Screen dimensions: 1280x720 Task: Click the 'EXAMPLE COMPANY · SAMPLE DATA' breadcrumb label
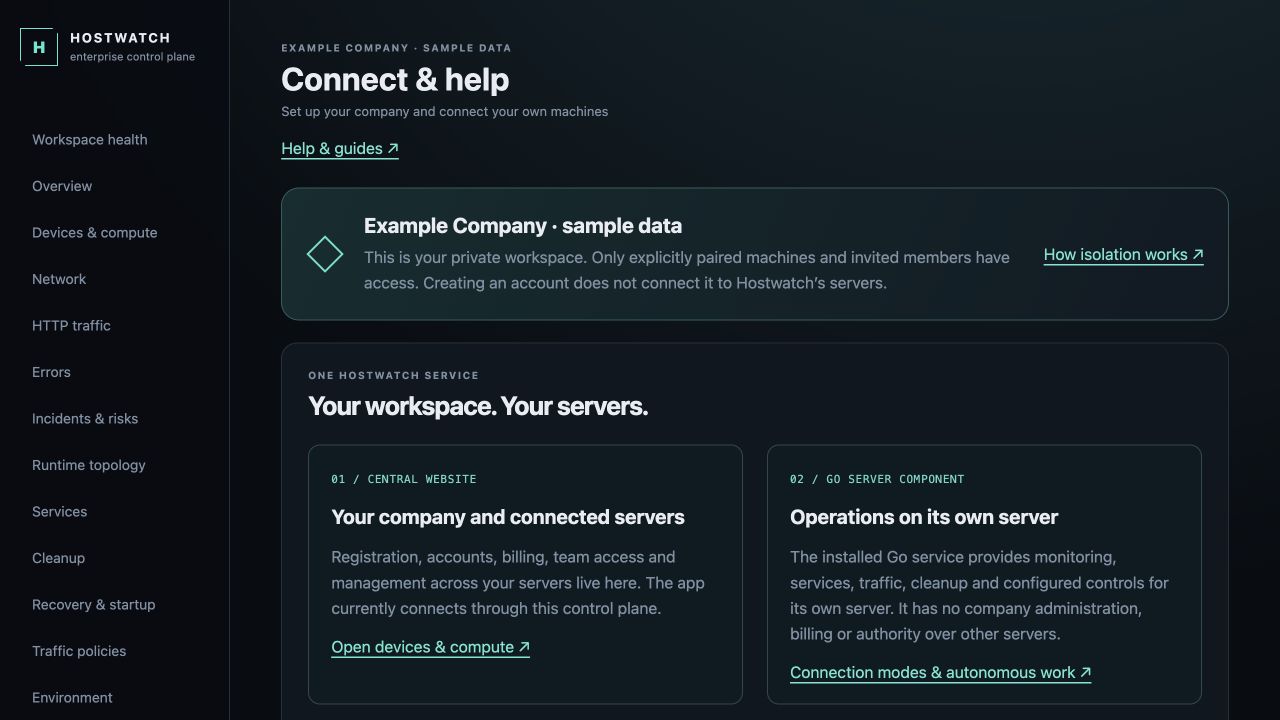click(396, 48)
